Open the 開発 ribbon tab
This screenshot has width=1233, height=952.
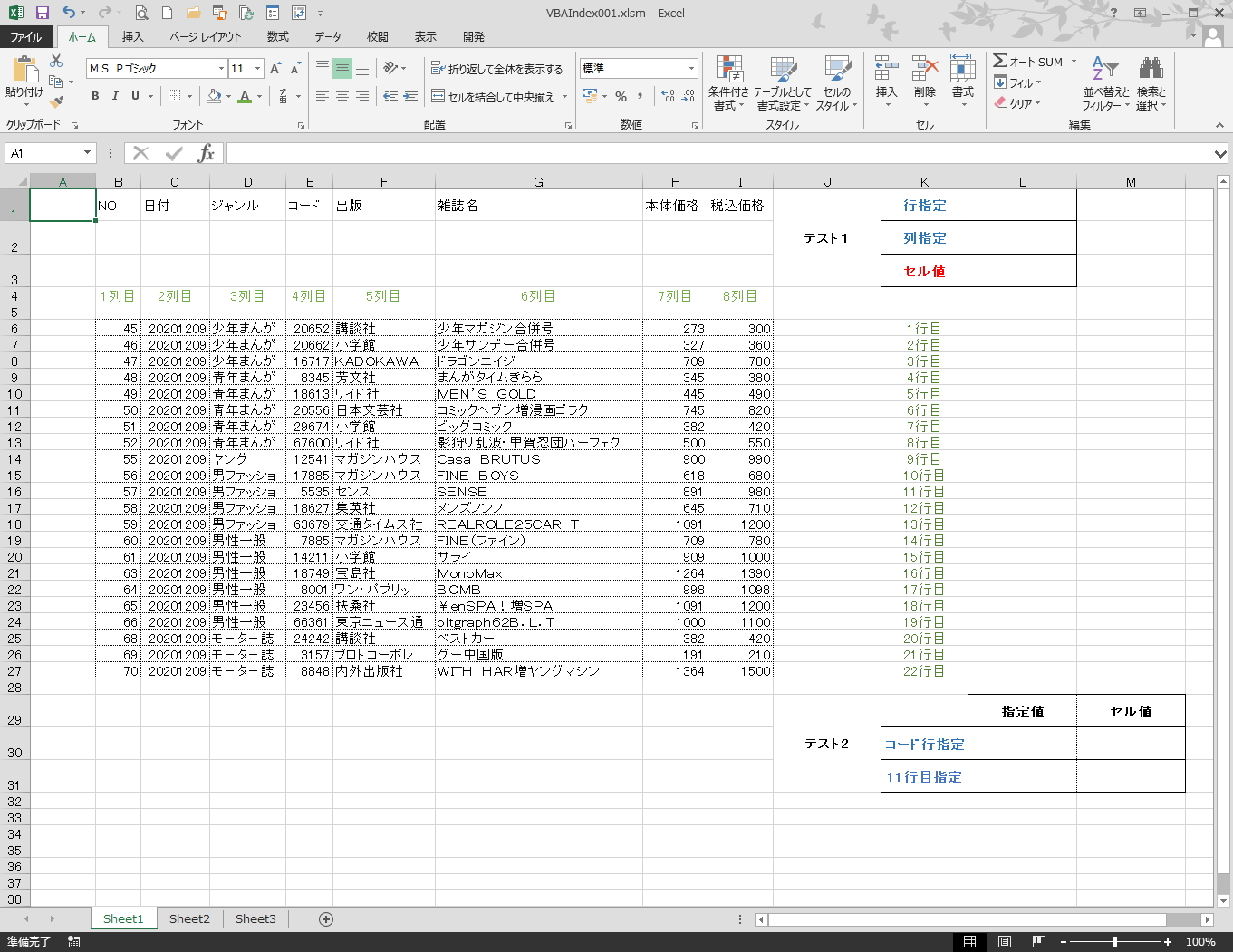[474, 37]
